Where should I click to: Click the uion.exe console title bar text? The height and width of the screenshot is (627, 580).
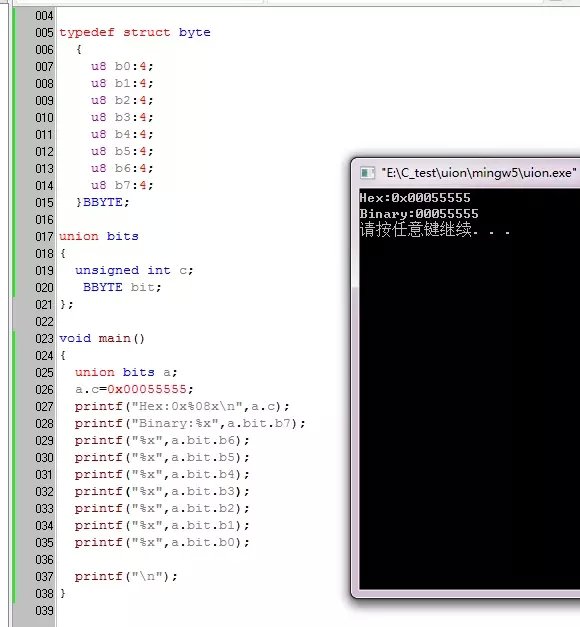pos(478,173)
